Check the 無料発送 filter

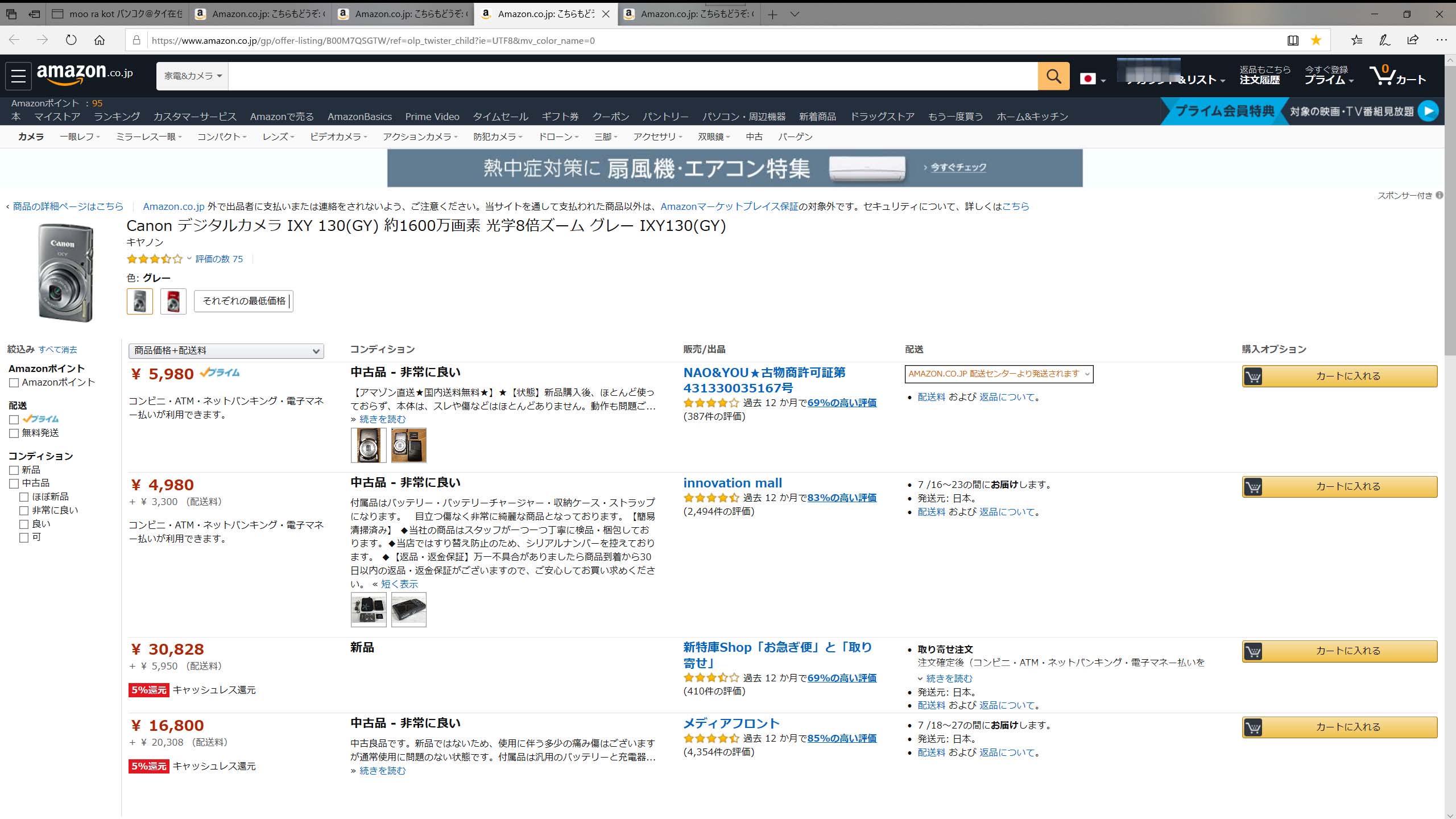point(14,433)
